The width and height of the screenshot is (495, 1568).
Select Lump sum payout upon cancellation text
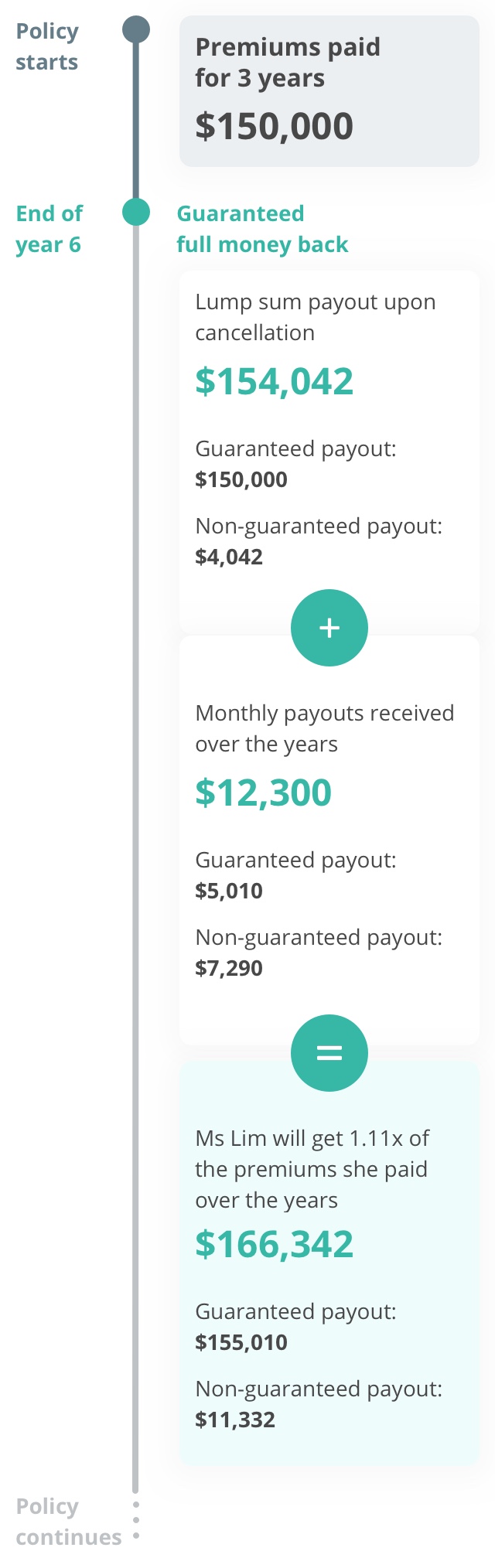point(316,317)
